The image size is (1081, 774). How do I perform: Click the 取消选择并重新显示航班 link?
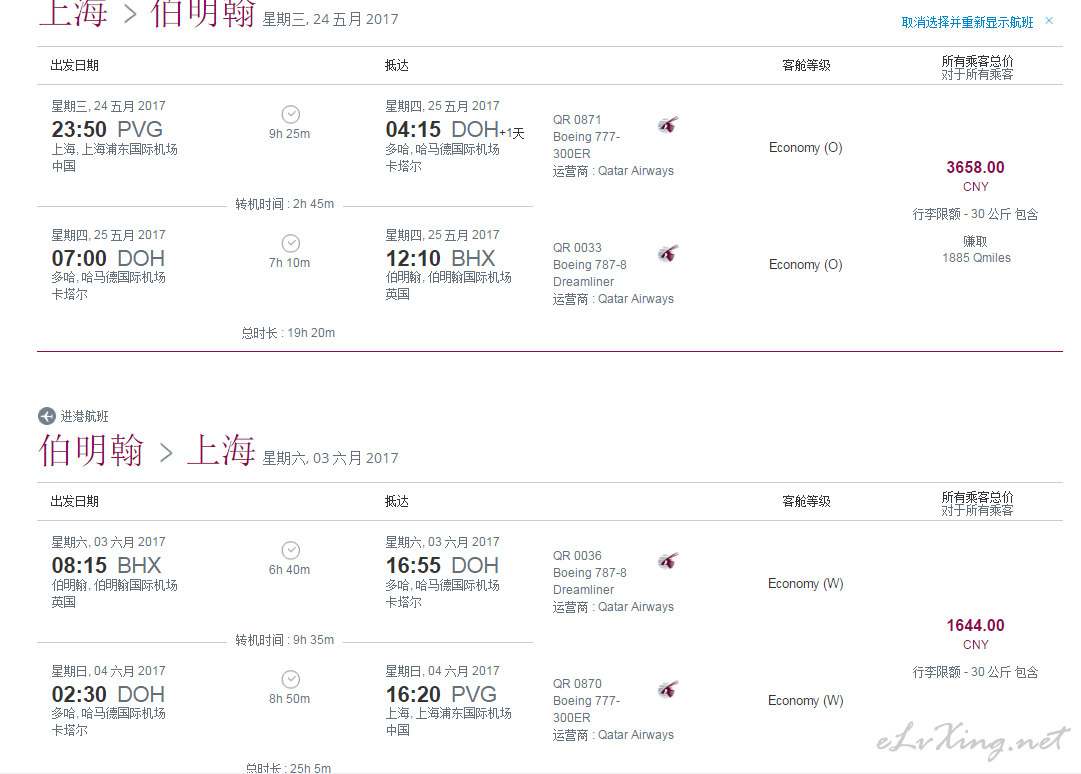click(x=967, y=22)
